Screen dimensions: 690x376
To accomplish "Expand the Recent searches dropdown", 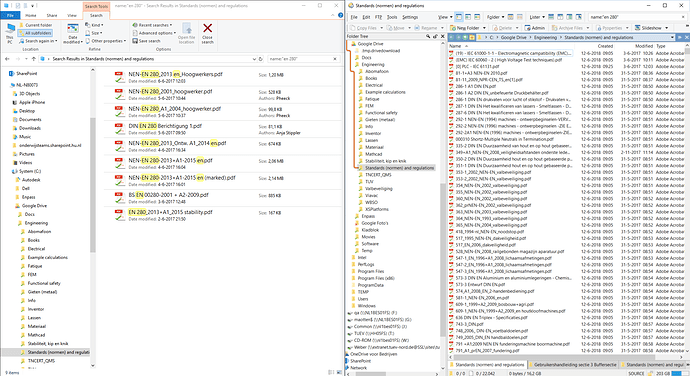I will click(152, 25).
